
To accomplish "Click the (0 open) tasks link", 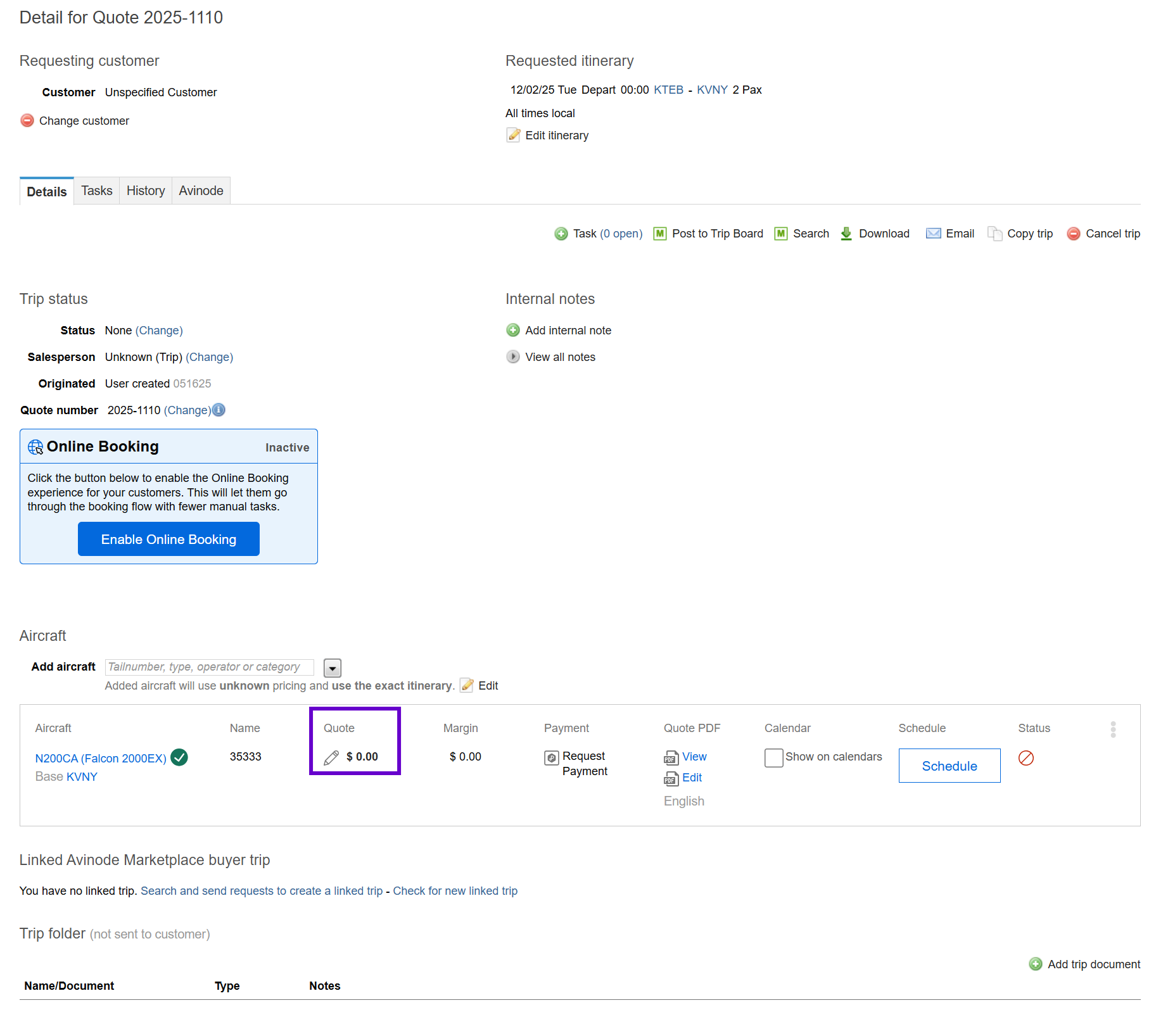I will pos(621,234).
